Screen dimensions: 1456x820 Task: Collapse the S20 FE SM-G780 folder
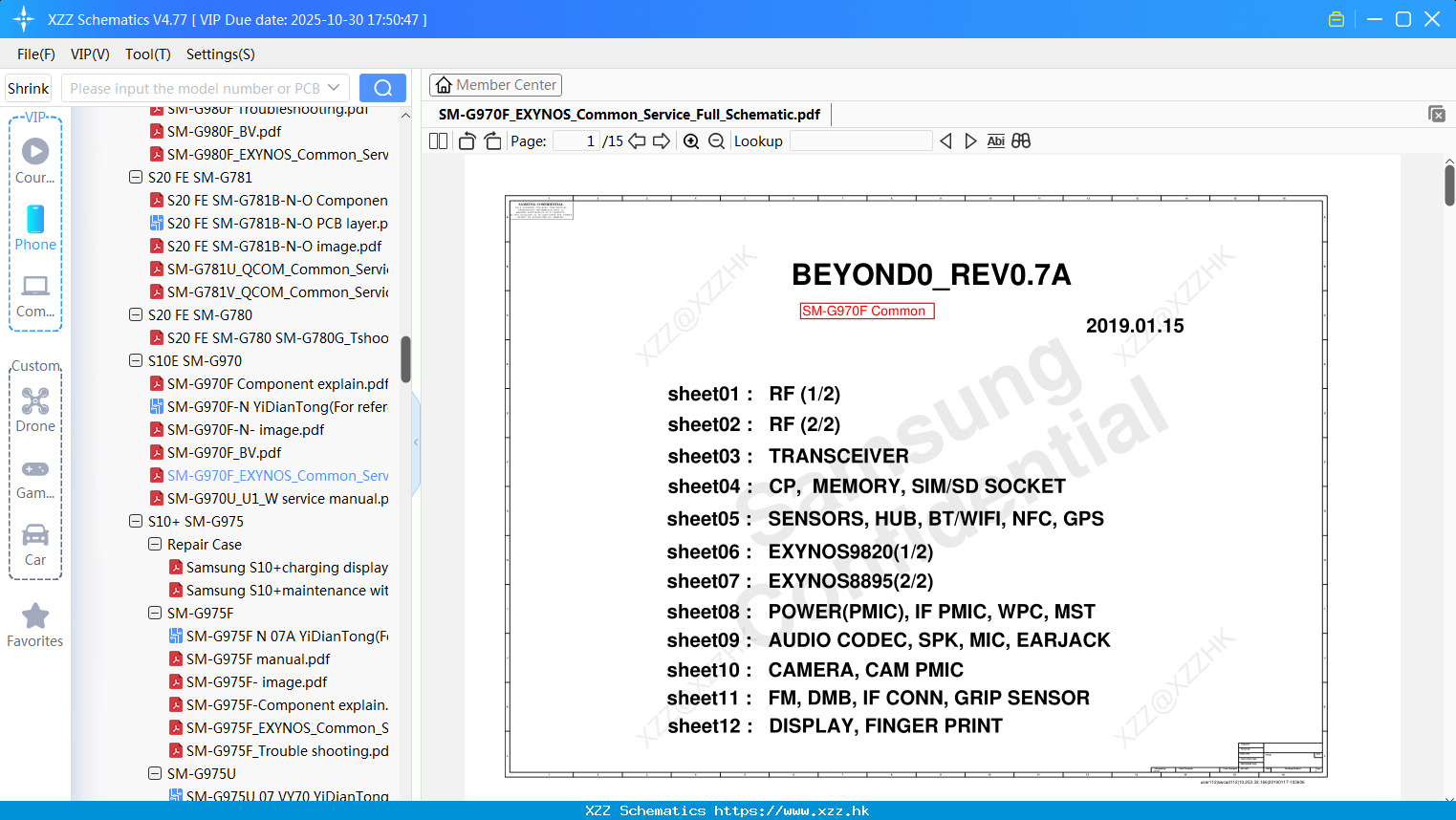[136, 314]
